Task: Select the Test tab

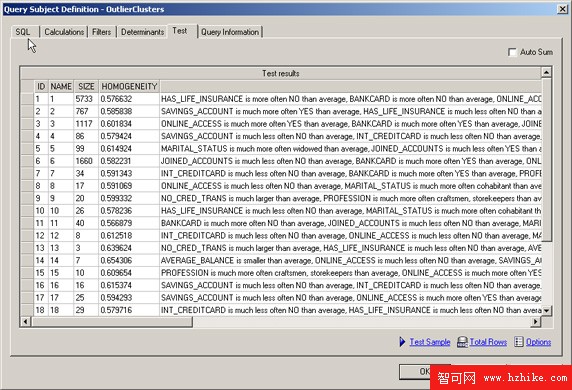Action: [x=180, y=31]
